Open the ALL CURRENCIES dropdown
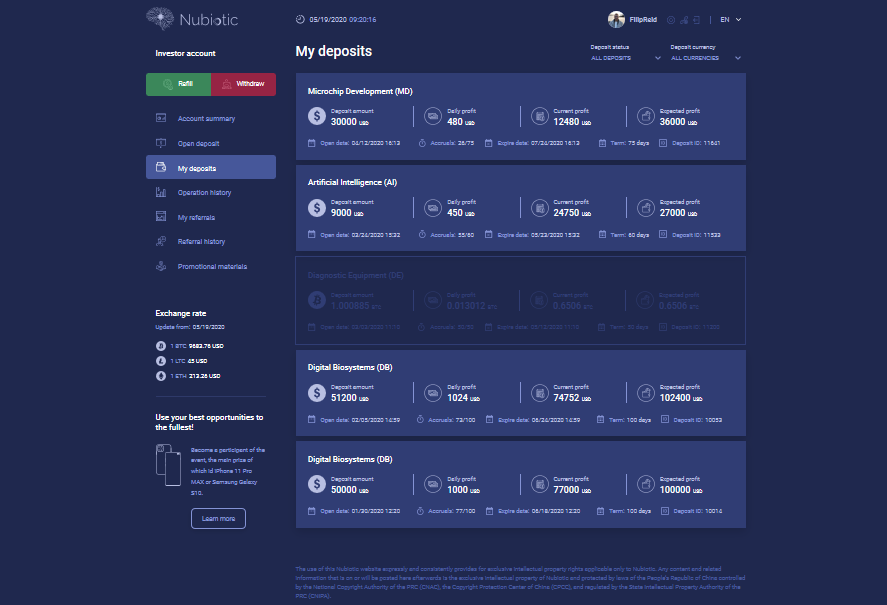This screenshot has height=605, width=887. [x=706, y=58]
